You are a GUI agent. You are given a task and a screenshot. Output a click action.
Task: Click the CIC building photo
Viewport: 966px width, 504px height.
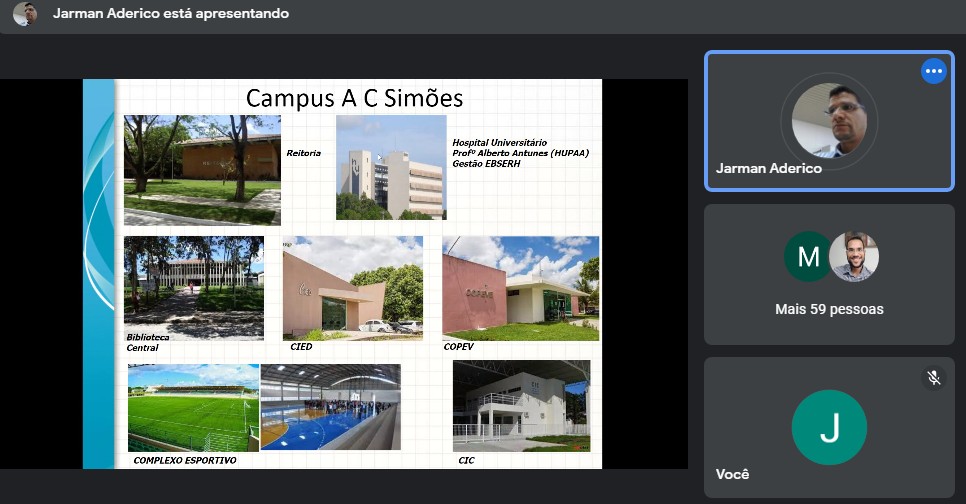pos(521,405)
